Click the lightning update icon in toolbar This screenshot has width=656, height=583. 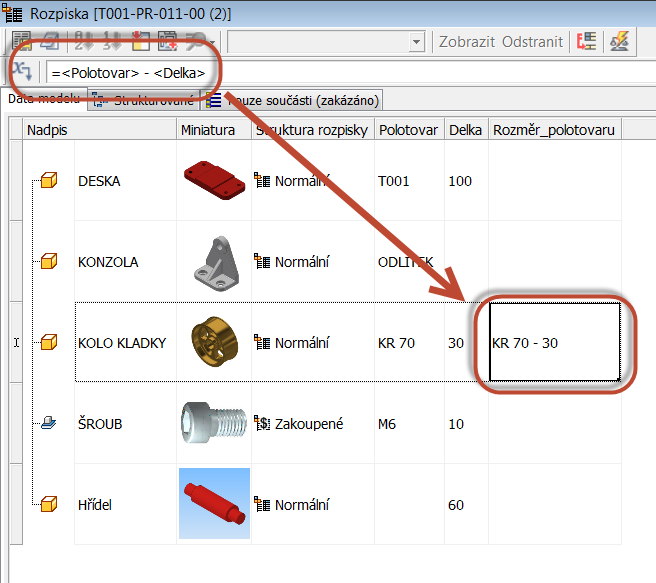620,42
